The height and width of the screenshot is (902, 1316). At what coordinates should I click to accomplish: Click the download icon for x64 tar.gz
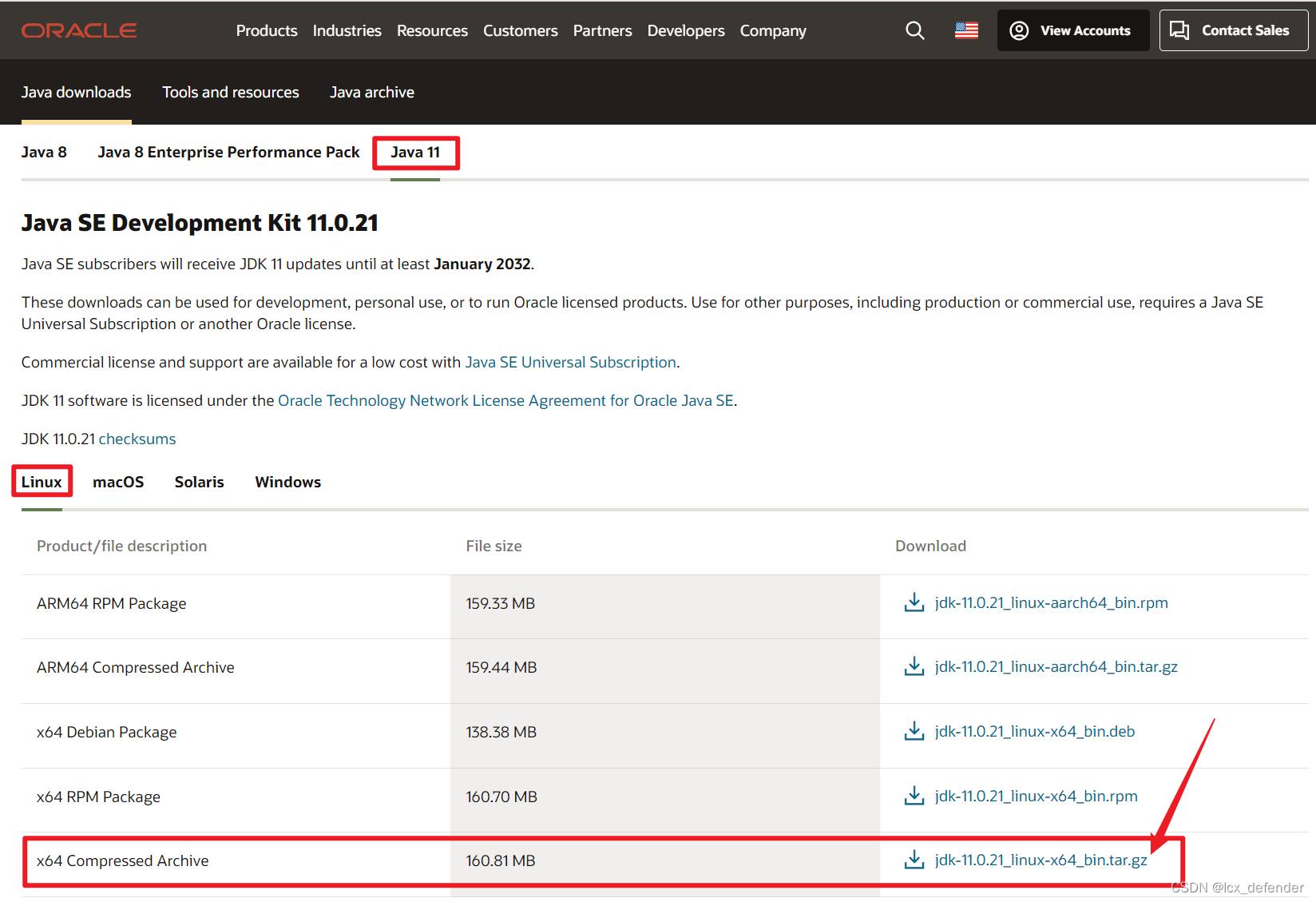point(914,860)
